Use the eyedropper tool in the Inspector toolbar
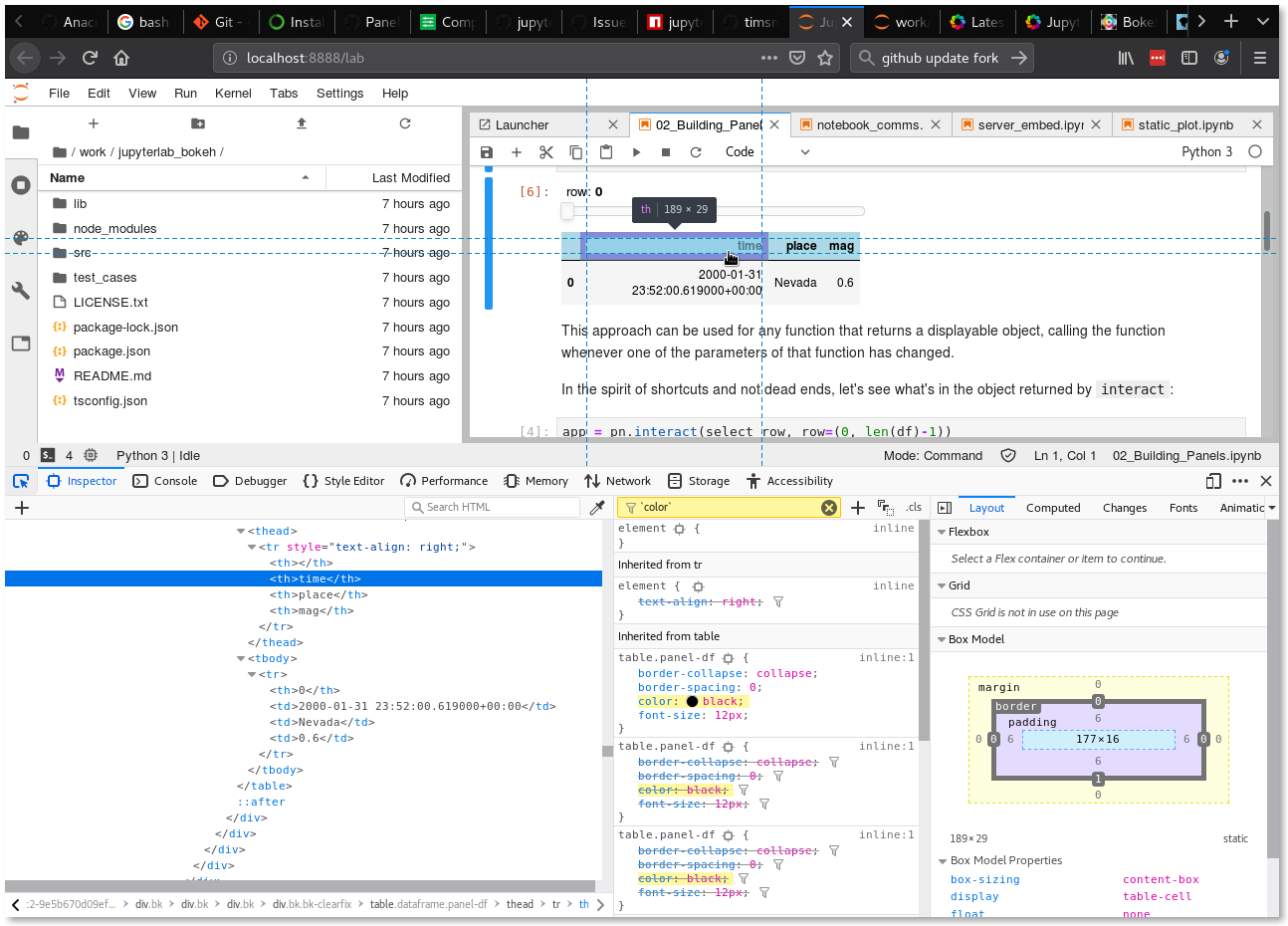This screenshot has height=926, width=1288. pyautogui.click(x=596, y=507)
